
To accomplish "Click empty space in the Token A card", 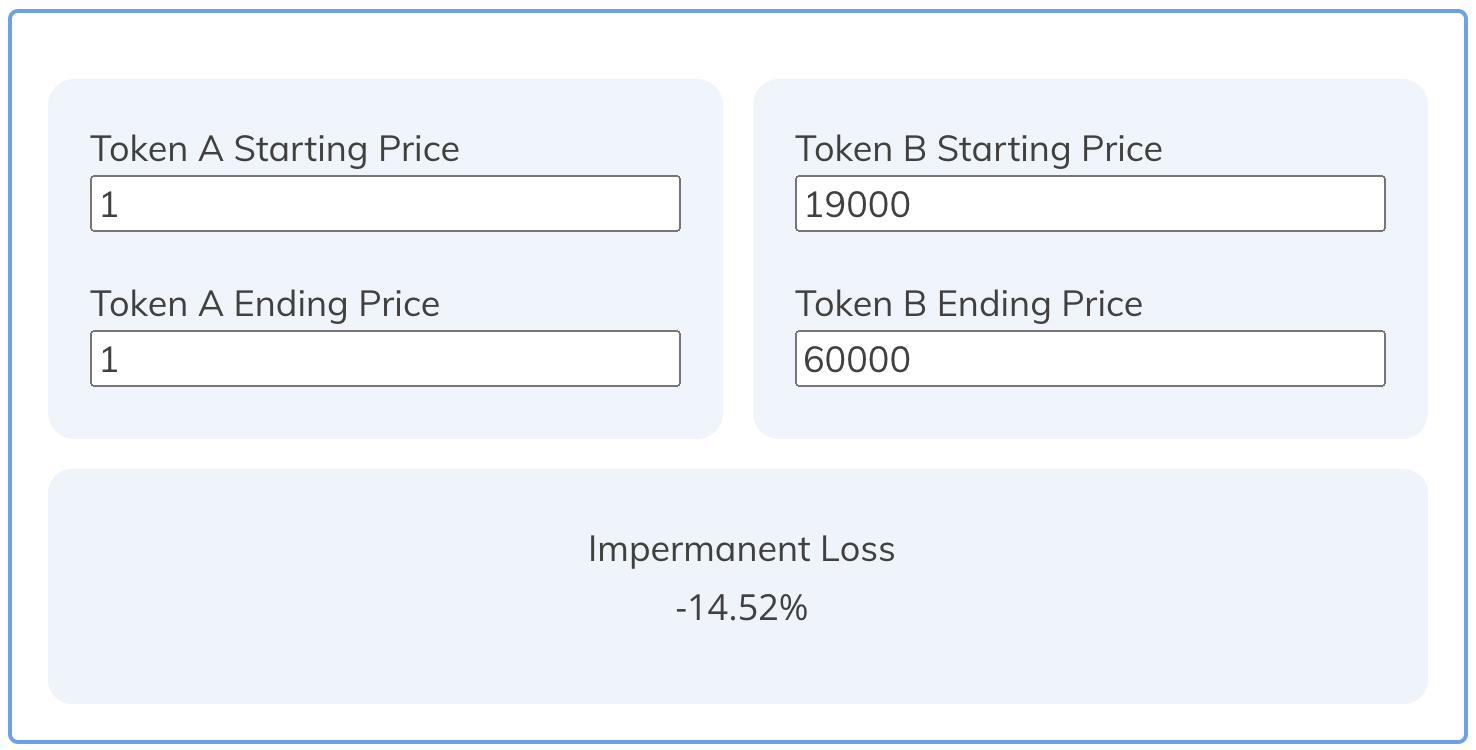I will pos(385,412).
